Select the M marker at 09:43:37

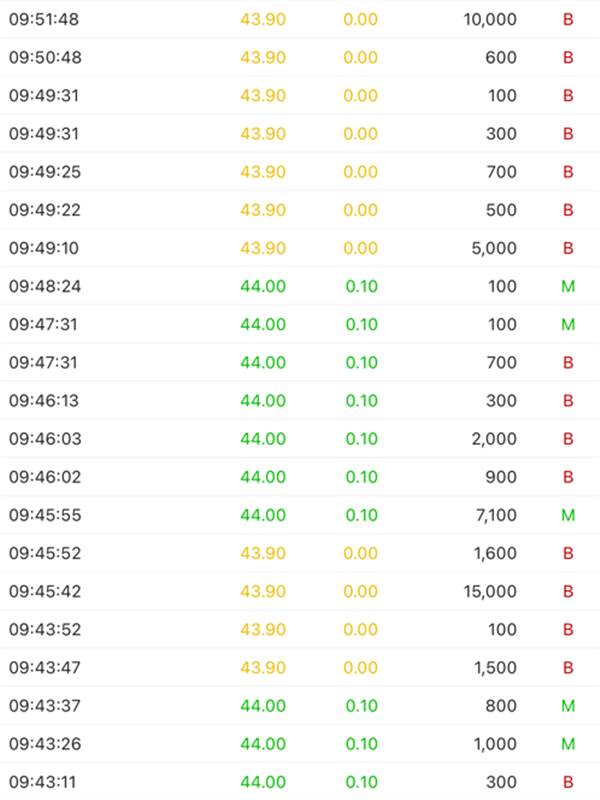pyautogui.click(x=568, y=706)
